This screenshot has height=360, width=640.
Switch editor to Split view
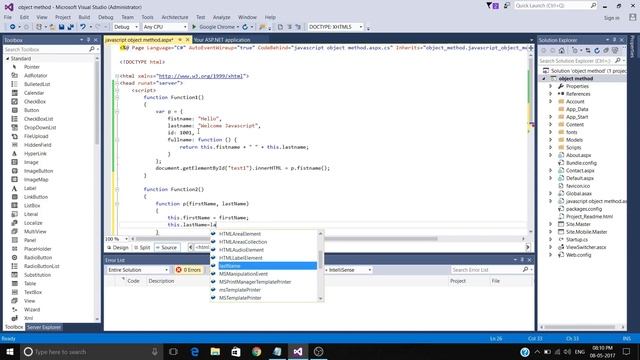(142, 247)
